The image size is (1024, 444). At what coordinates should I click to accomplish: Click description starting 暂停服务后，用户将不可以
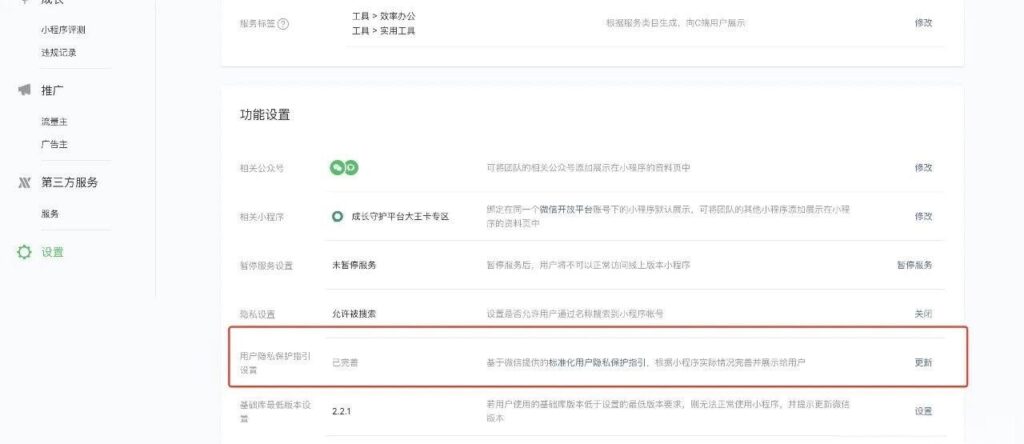(588, 265)
